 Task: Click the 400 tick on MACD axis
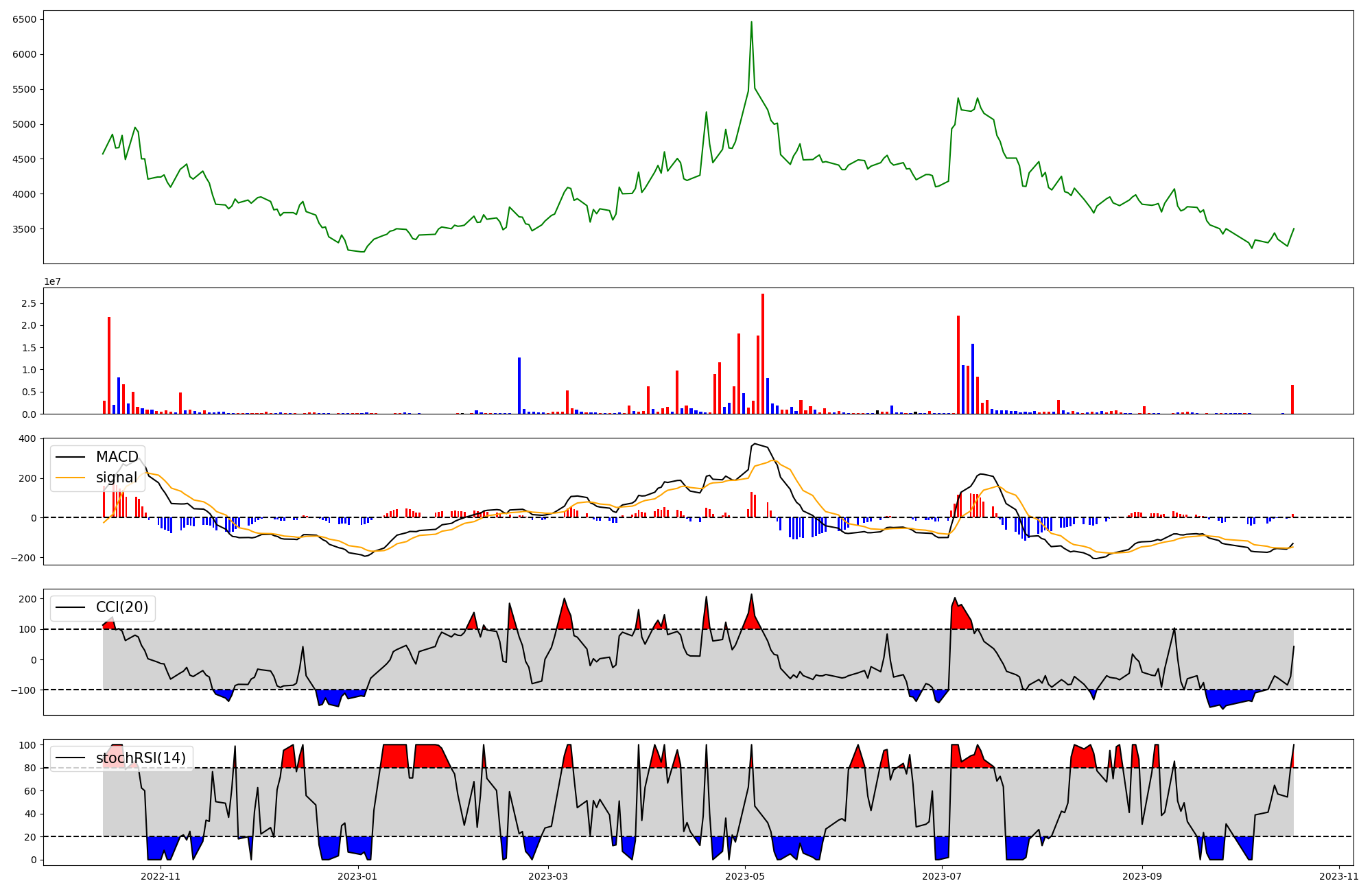pos(27,438)
